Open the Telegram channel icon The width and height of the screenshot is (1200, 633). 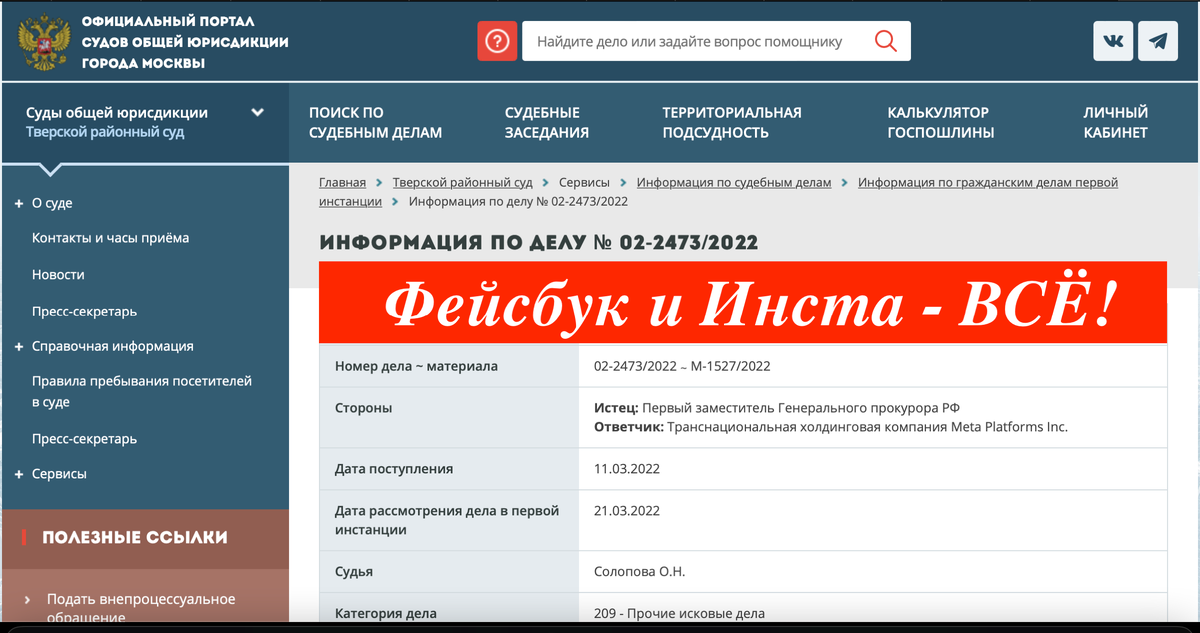(1158, 41)
